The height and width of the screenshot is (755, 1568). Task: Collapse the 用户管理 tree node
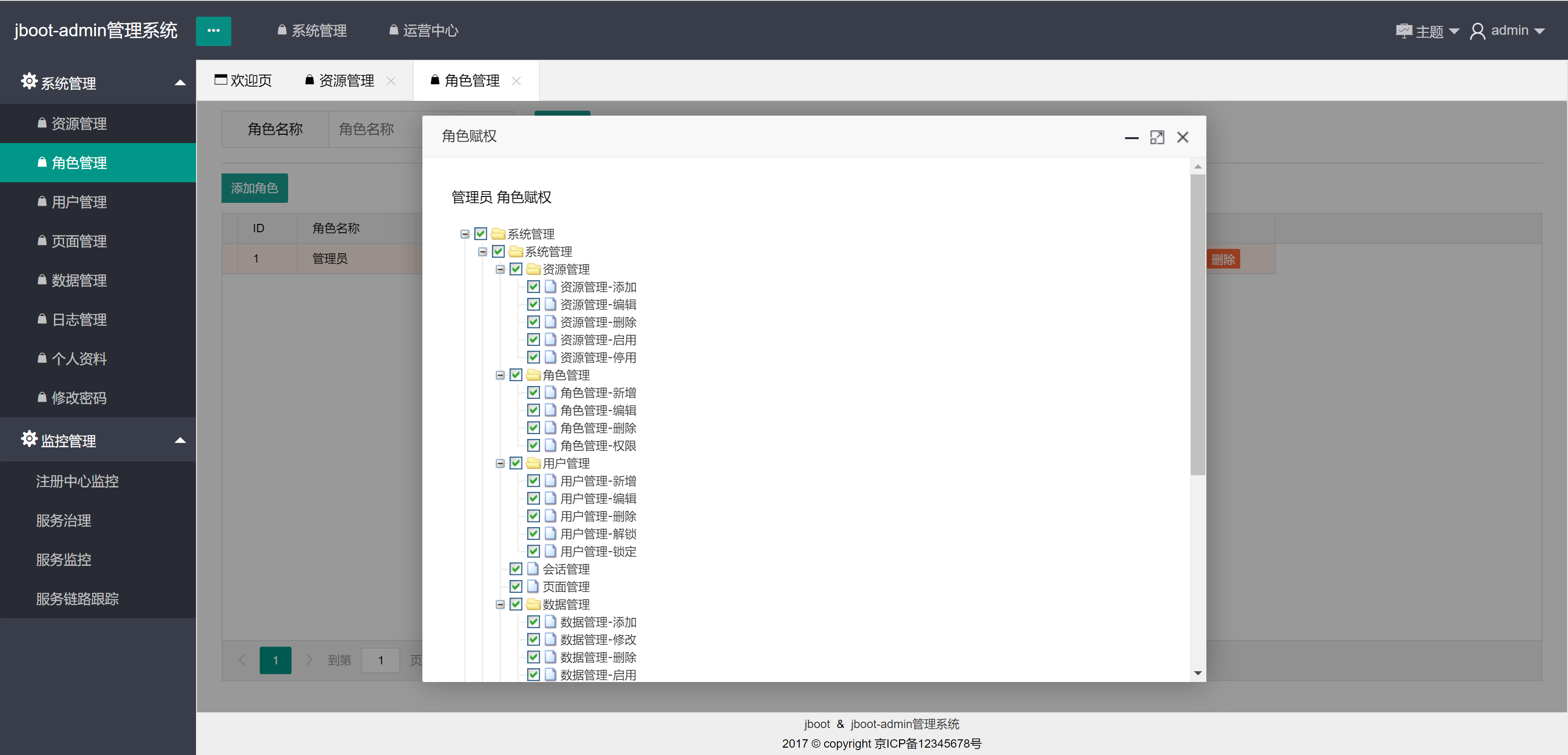point(500,463)
